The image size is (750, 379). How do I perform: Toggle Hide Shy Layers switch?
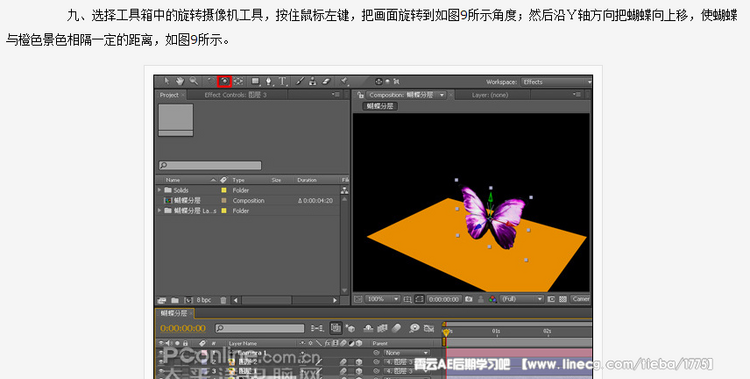point(368,328)
